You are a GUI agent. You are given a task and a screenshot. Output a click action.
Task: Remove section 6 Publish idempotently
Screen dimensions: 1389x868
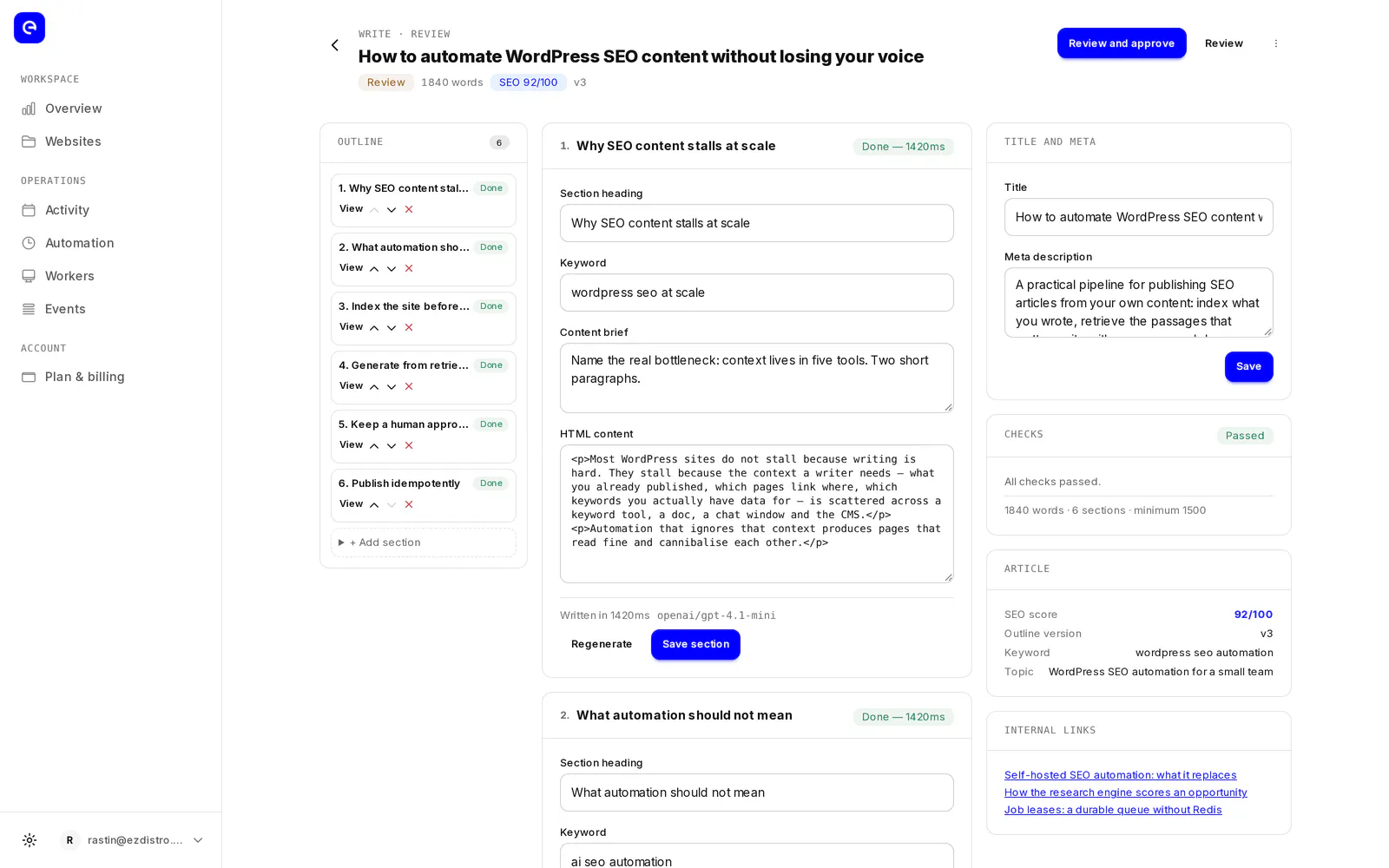coord(409,505)
